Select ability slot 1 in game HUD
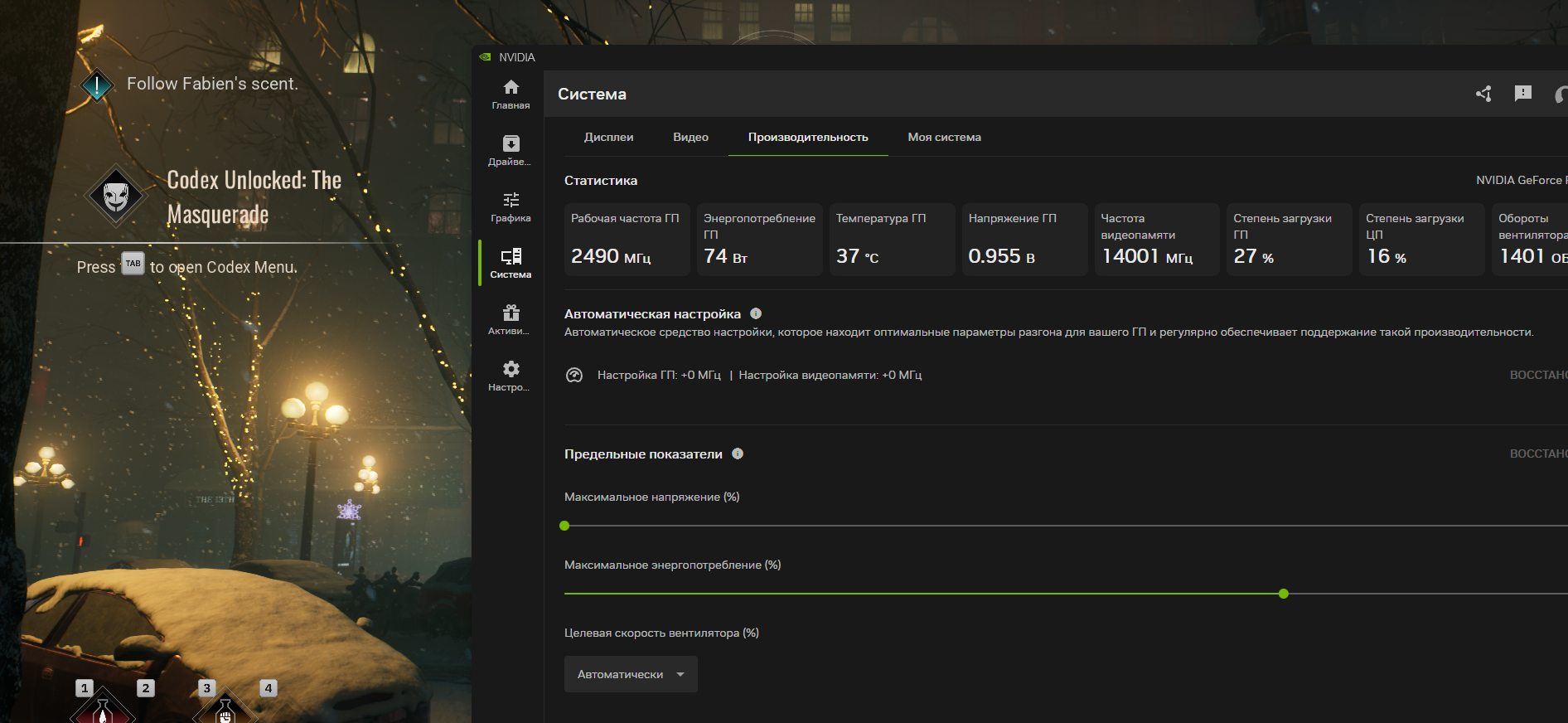1568x723 pixels. pyautogui.click(x=85, y=688)
